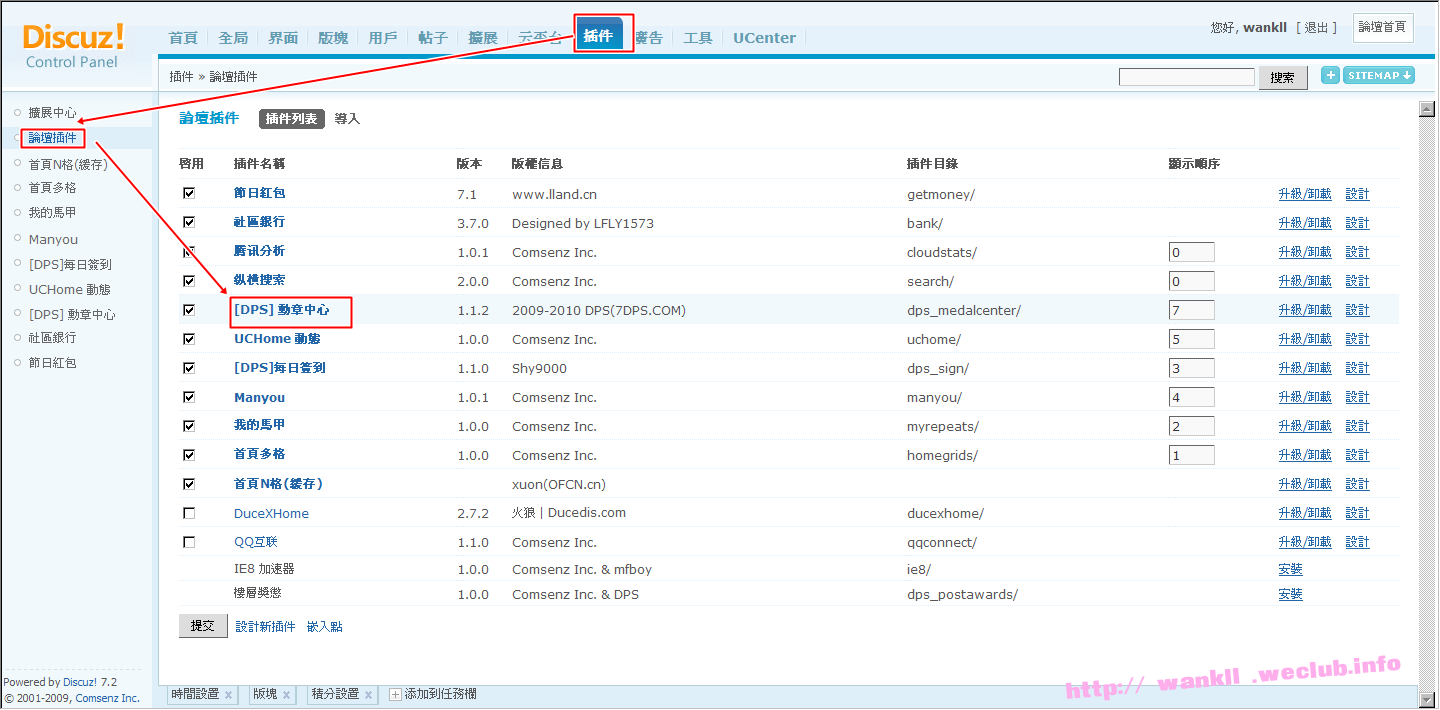Open the 首頁 top navigation menu

coord(183,38)
